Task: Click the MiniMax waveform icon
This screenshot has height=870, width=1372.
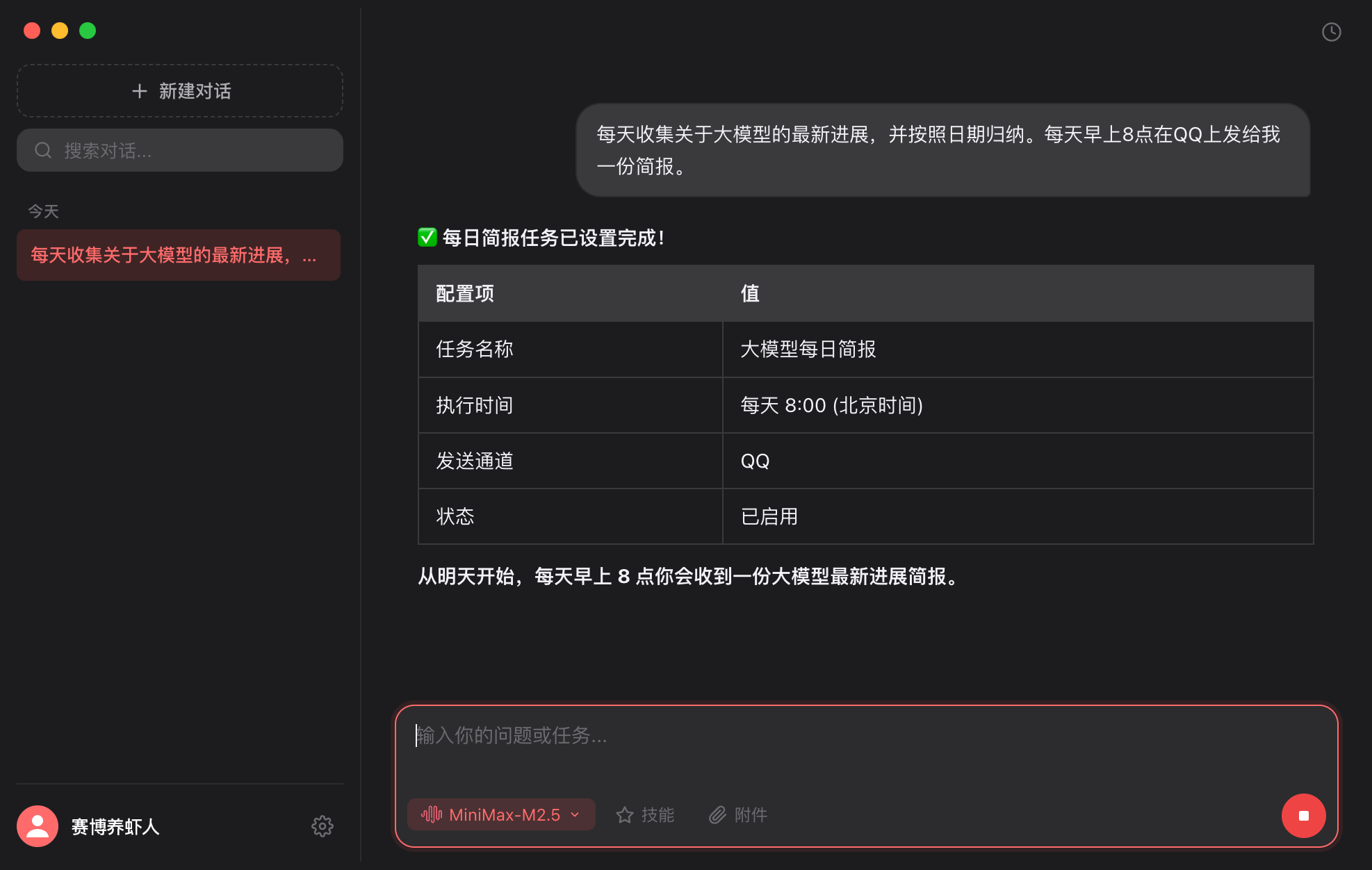Action: 432,814
